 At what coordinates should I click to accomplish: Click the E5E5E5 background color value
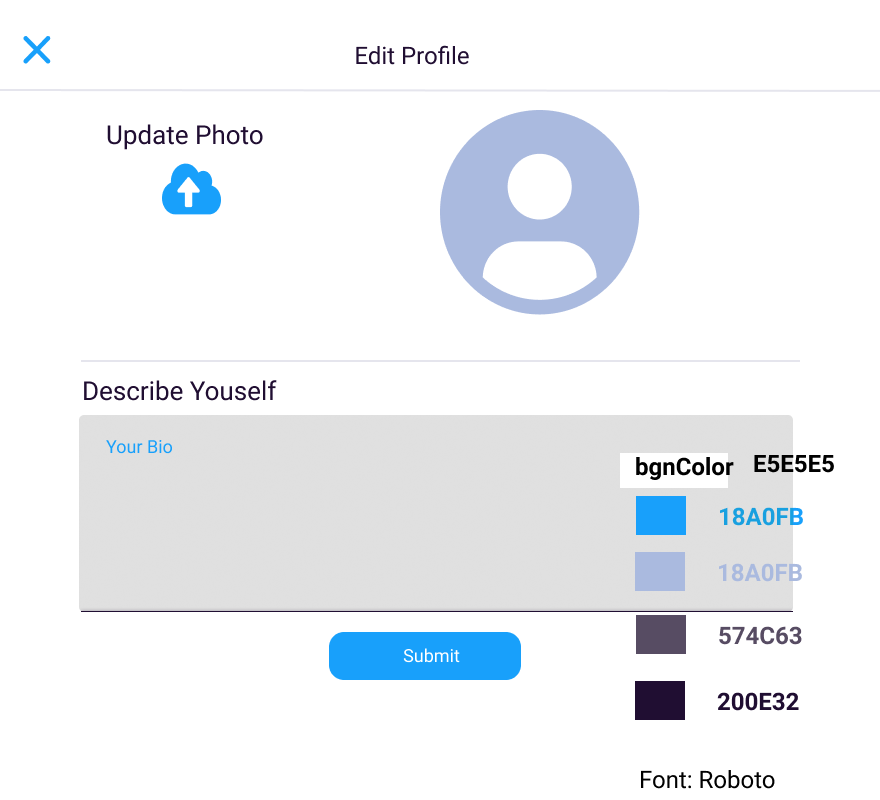point(794,464)
